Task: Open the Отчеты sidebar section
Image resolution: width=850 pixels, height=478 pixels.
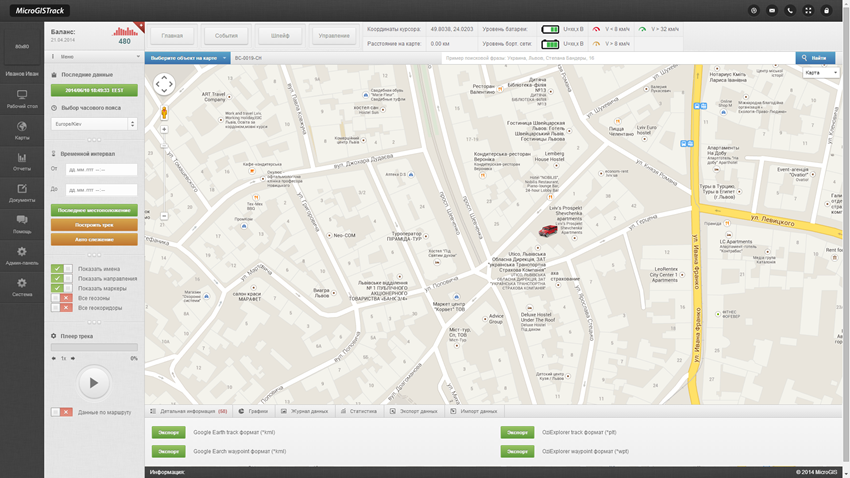Action: (22, 162)
